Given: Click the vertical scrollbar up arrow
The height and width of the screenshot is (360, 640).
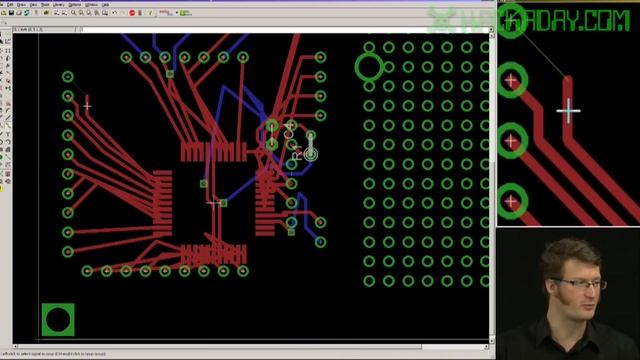Looking at the screenshot, I should click(x=492, y=36).
